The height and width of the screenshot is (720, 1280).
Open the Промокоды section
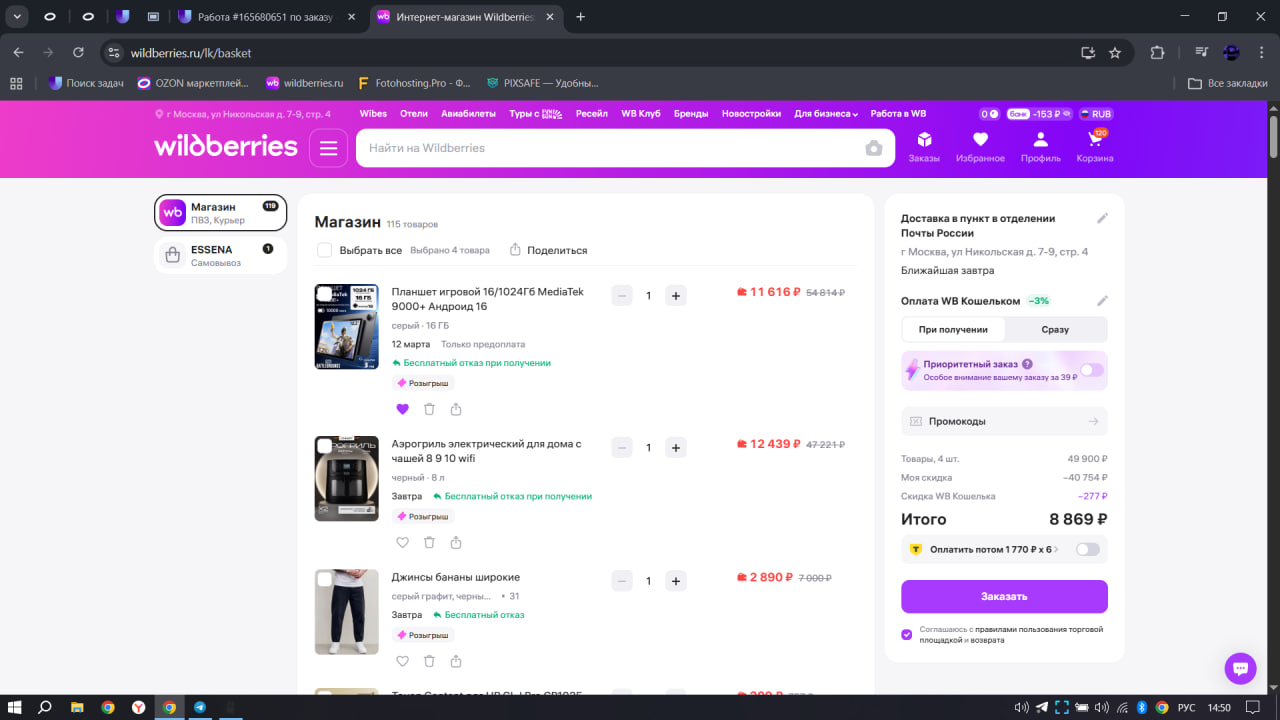point(1004,421)
